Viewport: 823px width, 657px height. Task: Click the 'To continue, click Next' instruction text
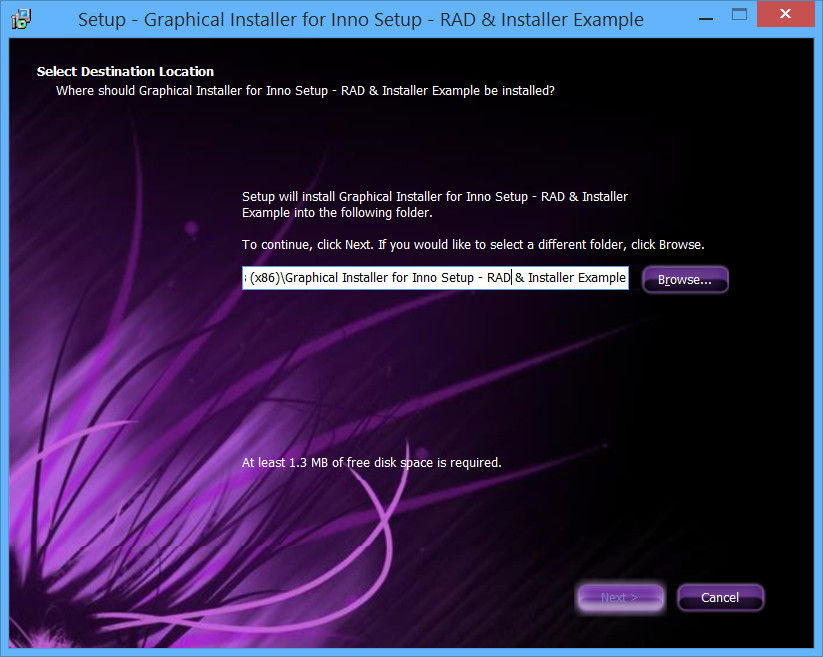[473, 245]
